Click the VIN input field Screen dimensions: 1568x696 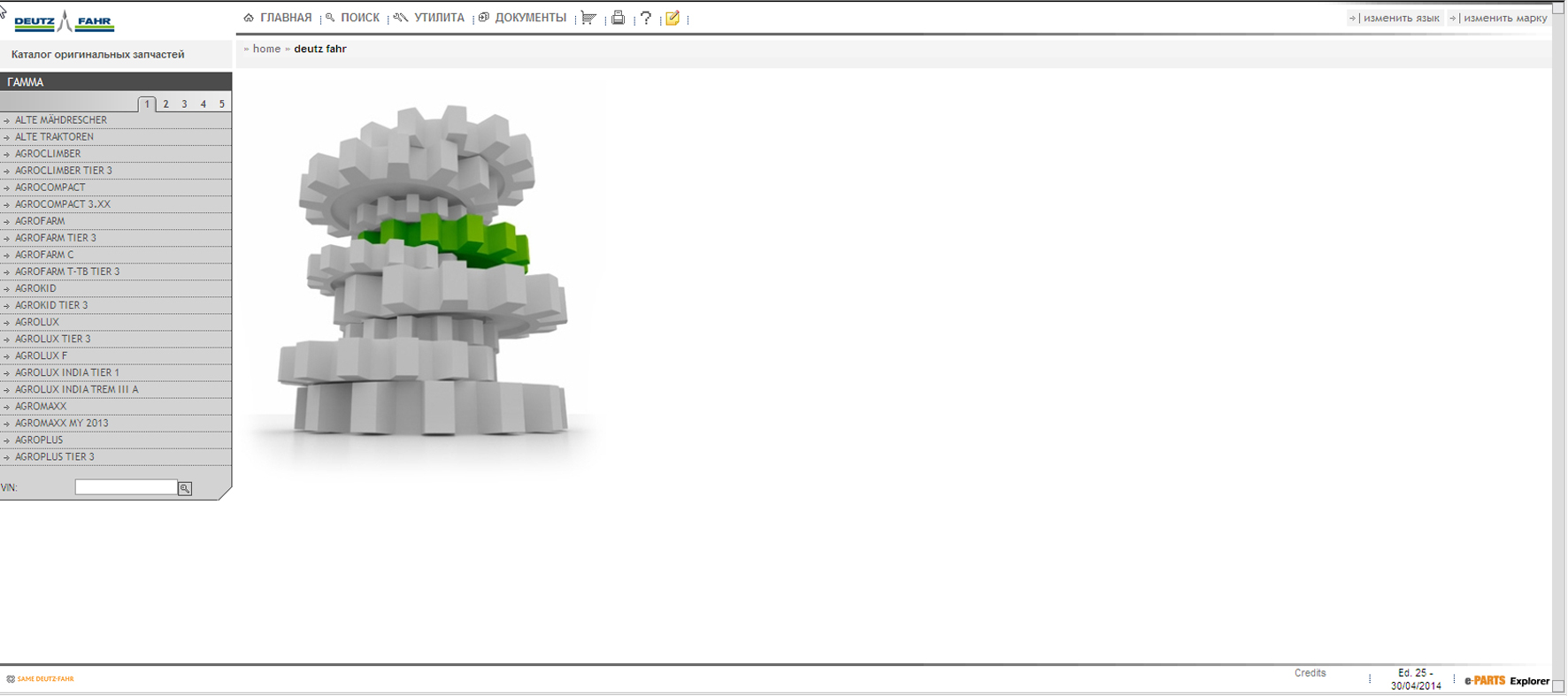pyautogui.click(x=126, y=487)
